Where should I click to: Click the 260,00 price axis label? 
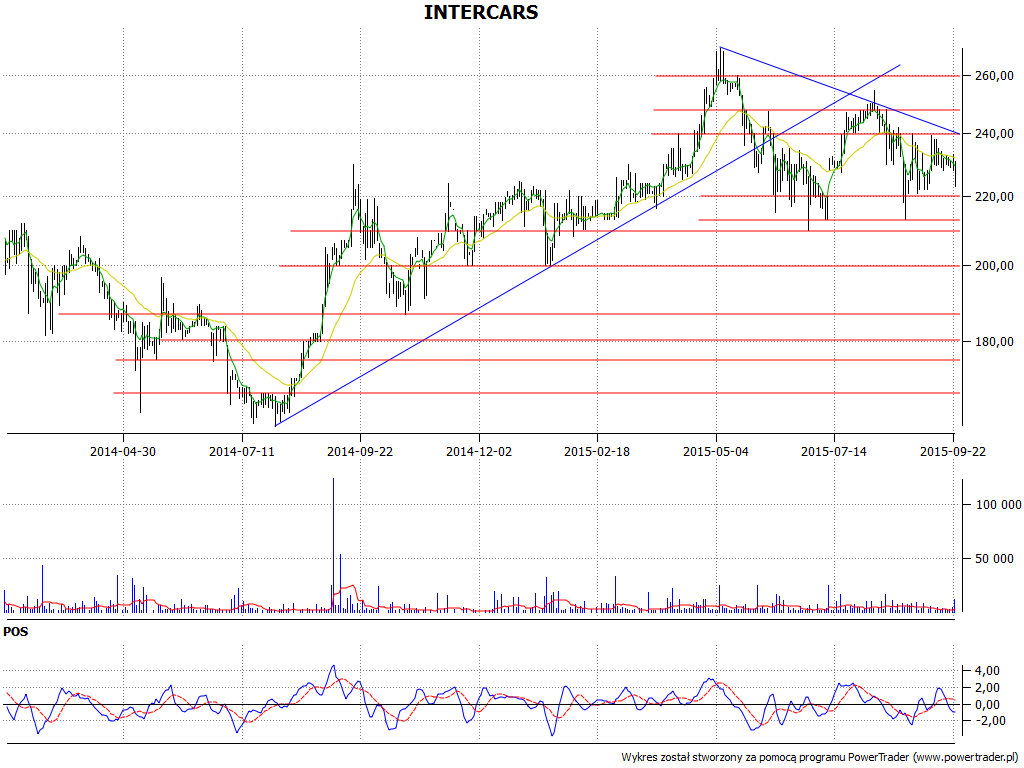994,76
